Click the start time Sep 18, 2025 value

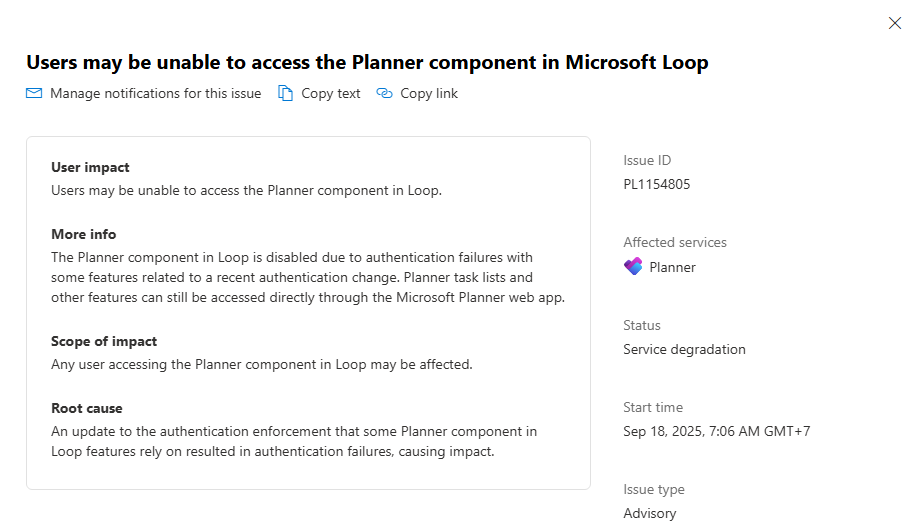click(x=716, y=431)
